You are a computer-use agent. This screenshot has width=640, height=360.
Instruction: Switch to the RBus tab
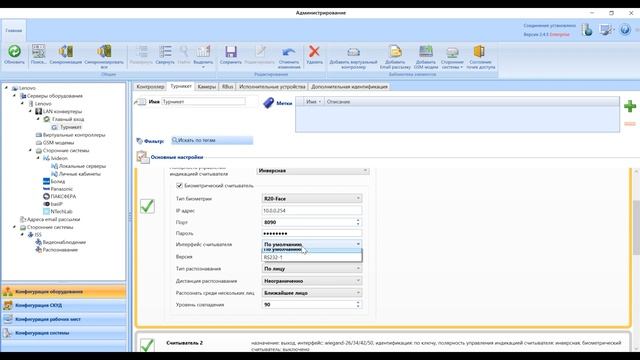tap(227, 87)
